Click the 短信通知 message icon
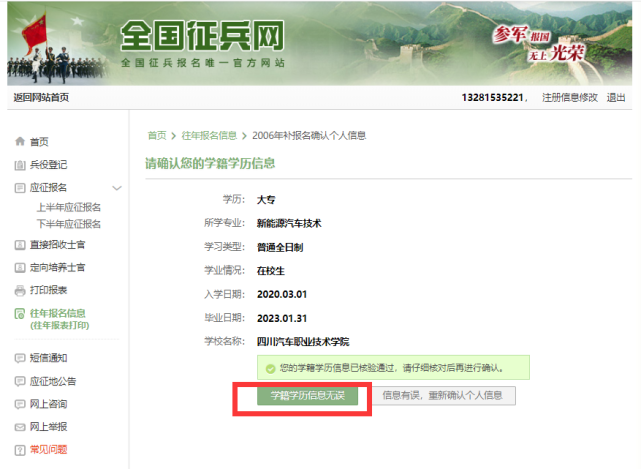 point(20,358)
